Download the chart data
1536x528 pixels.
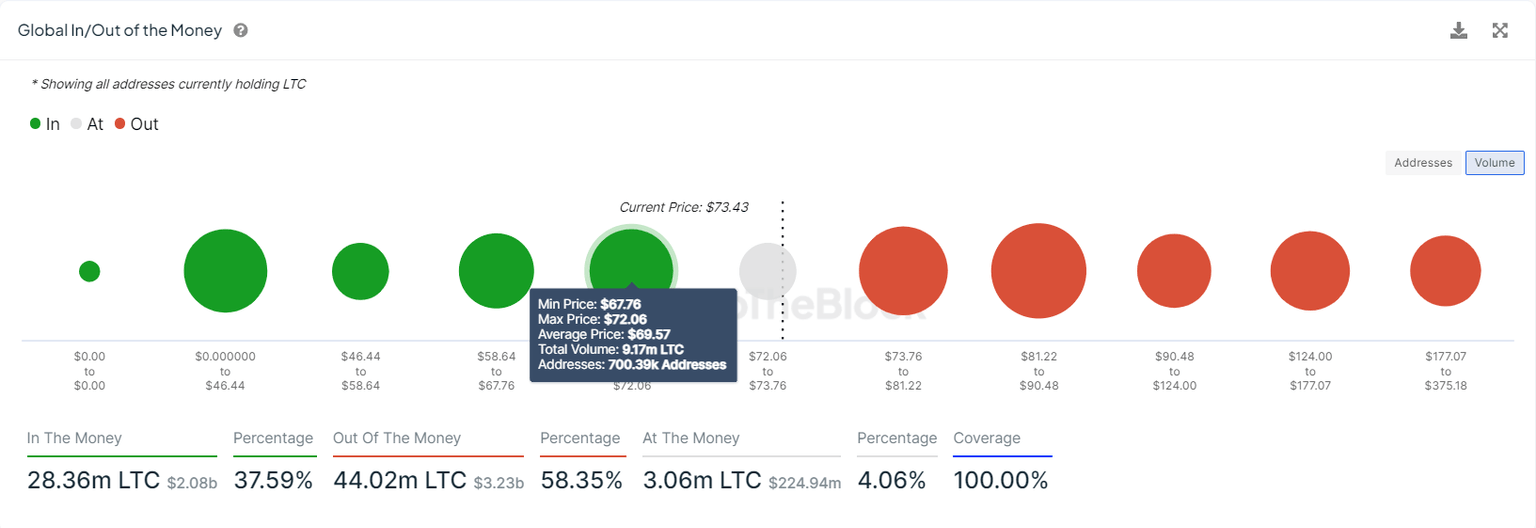click(x=1459, y=30)
